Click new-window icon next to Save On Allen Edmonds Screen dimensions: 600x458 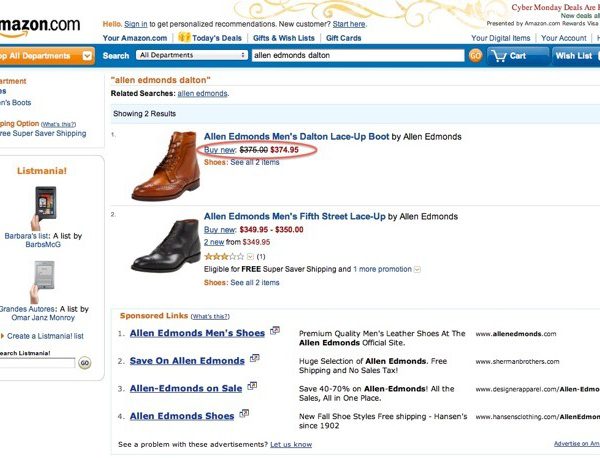tap(254, 359)
